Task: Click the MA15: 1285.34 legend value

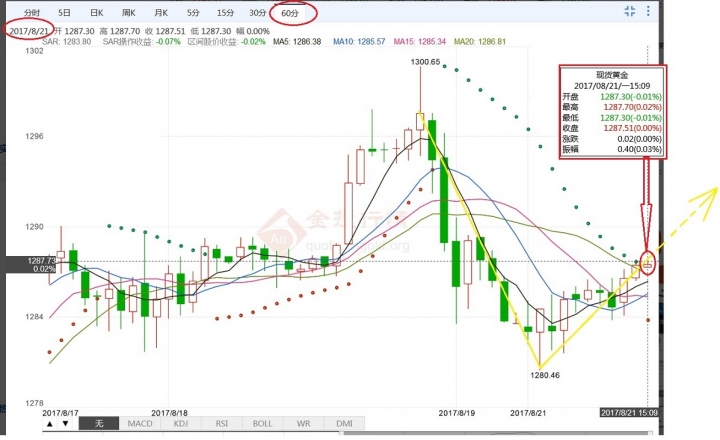Action: click(420, 42)
